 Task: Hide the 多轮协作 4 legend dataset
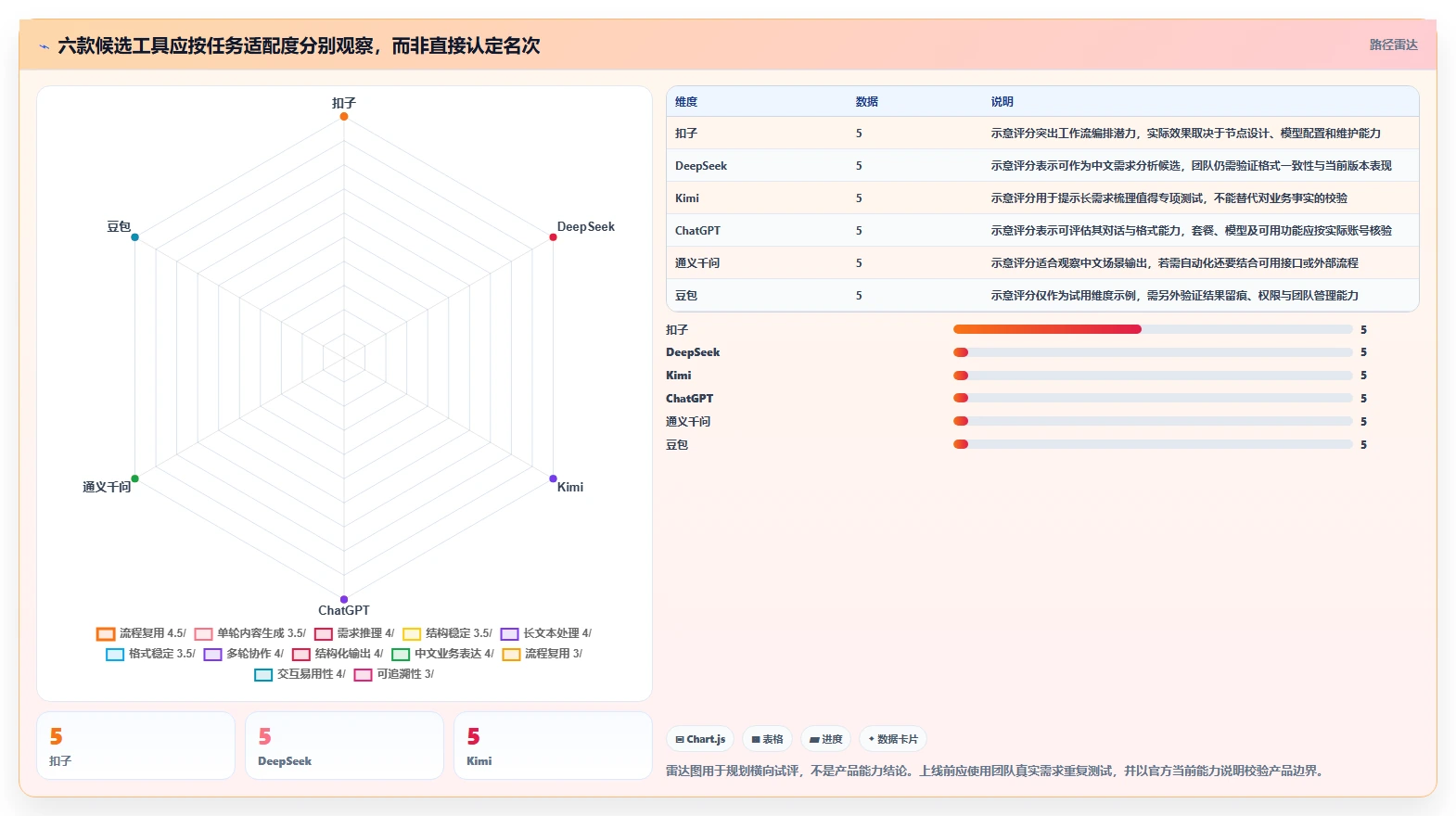(x=243, y=654)
